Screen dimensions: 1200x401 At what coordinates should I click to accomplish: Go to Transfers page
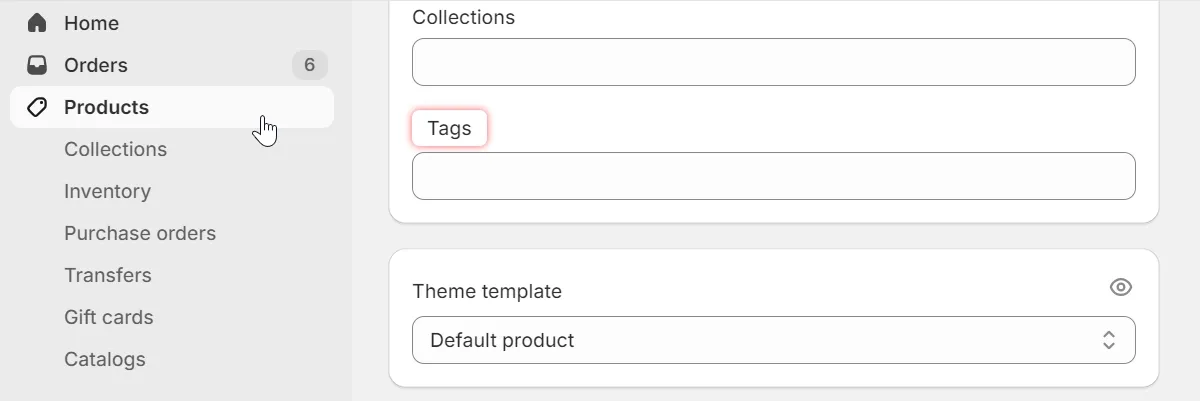click(108, 275)
